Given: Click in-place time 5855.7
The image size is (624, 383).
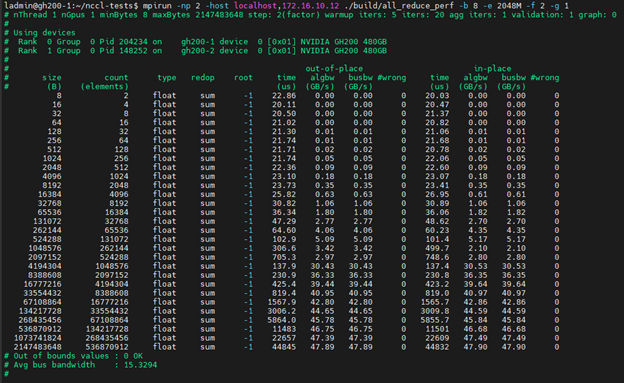Looking at the screenshot, I should point(435,320).
